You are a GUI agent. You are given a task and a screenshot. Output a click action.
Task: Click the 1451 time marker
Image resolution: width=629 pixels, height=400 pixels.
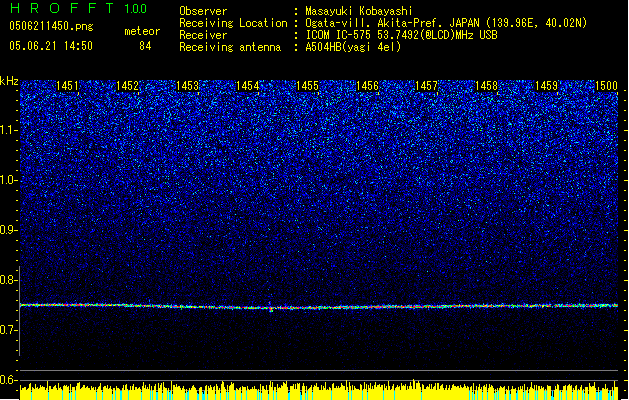(x=68, y=87)
